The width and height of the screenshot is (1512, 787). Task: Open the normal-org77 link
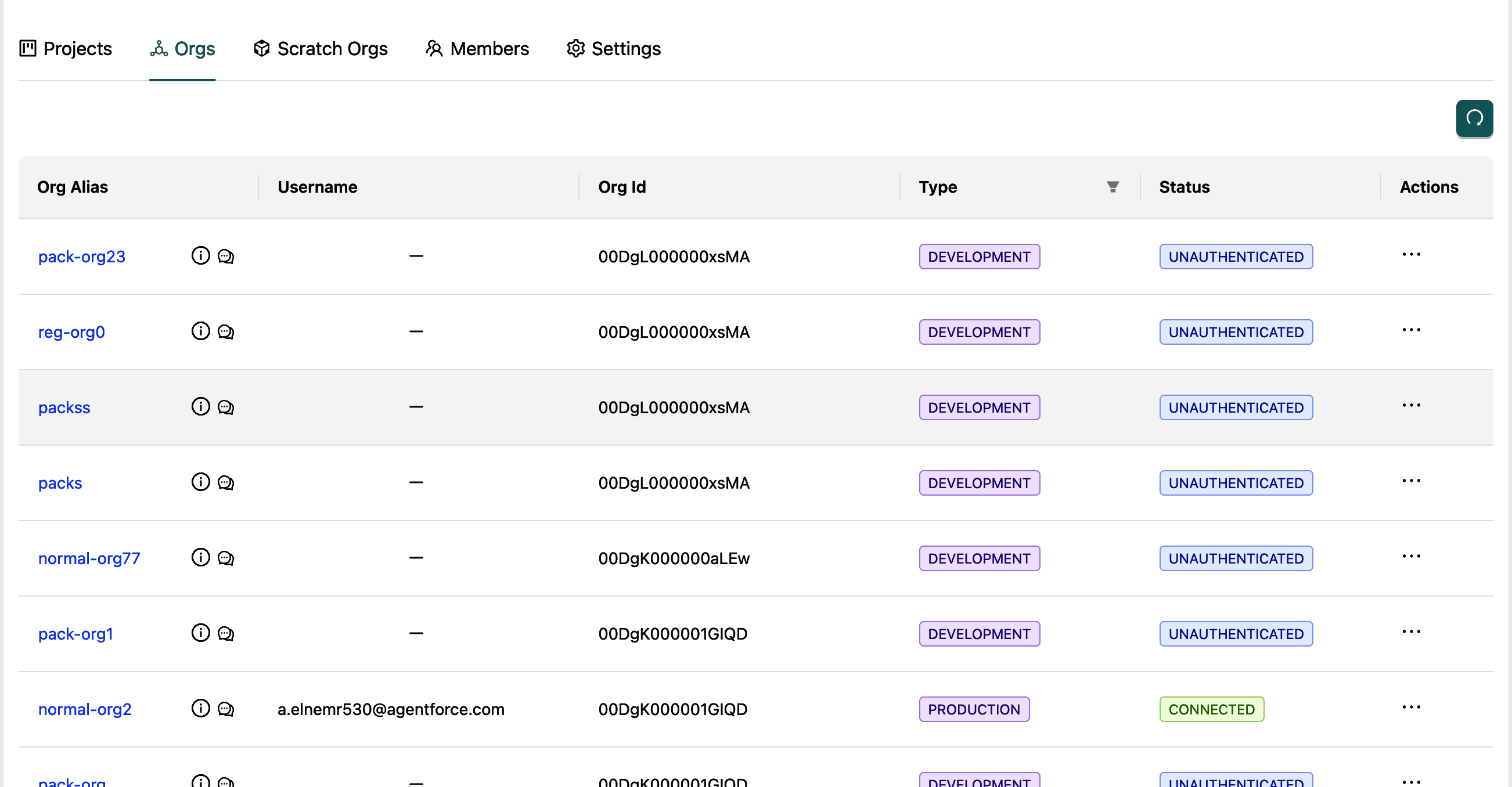[x=89, y=558]
